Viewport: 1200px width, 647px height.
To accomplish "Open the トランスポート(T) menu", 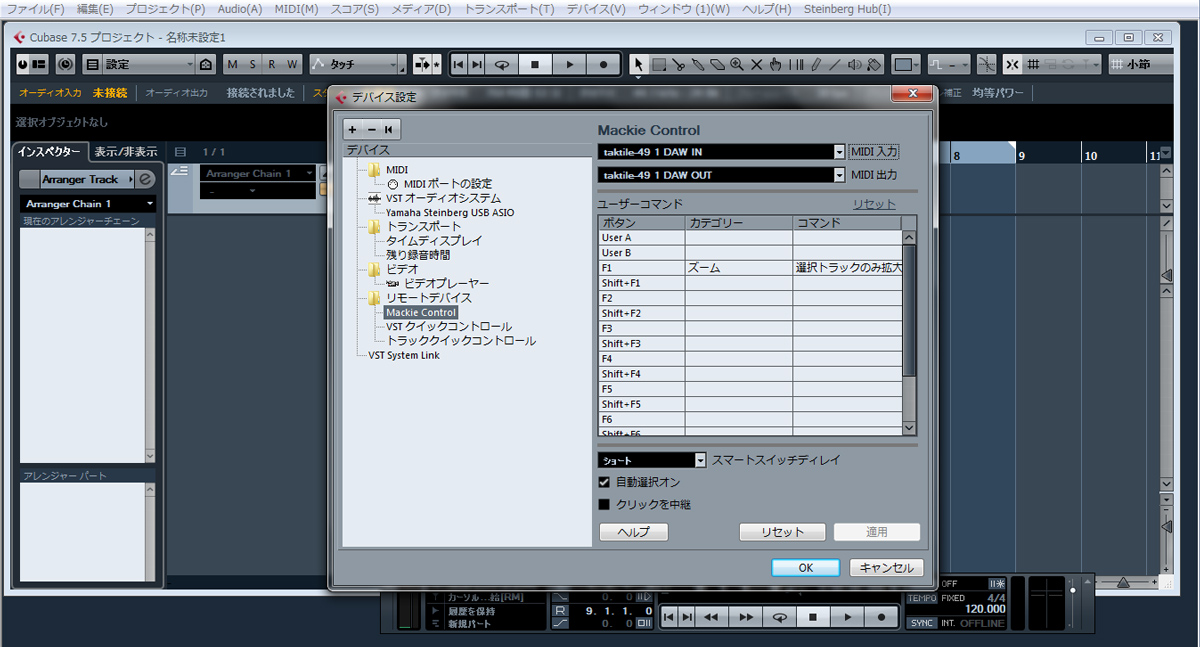I will [x=508, y=9].
